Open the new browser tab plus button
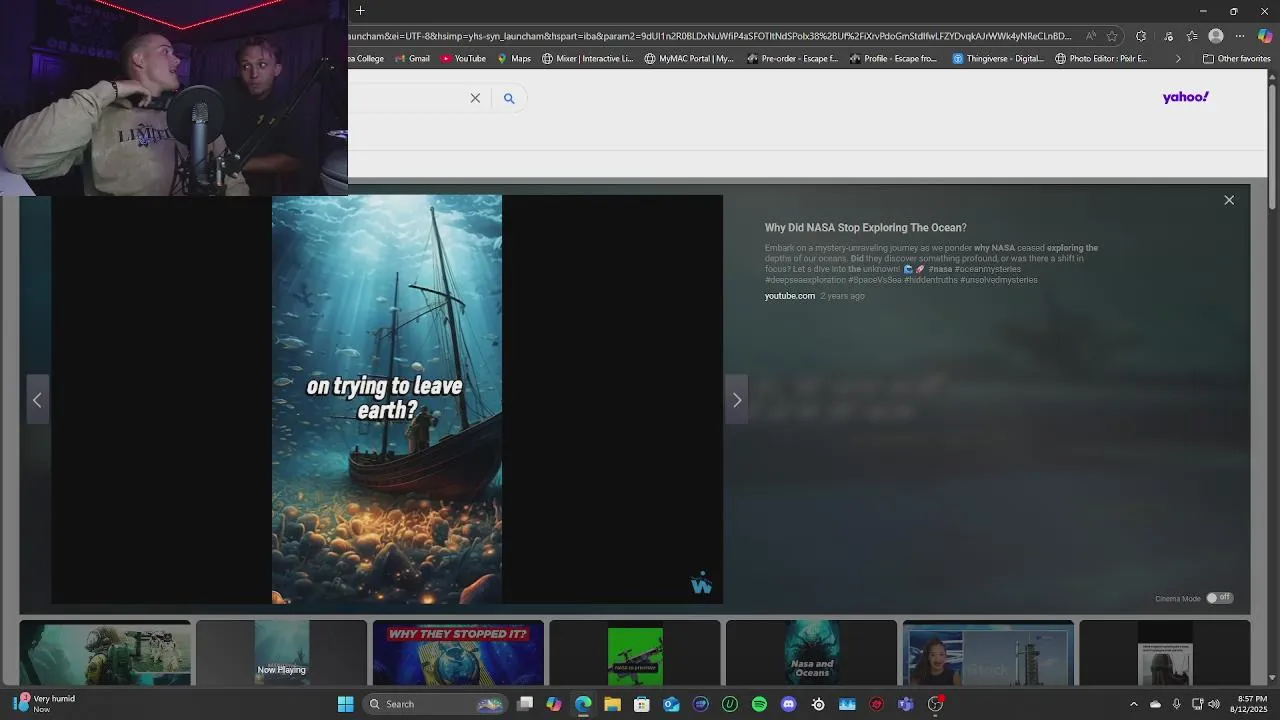This screenshot has height=720, width=1280. click(360, 11)
